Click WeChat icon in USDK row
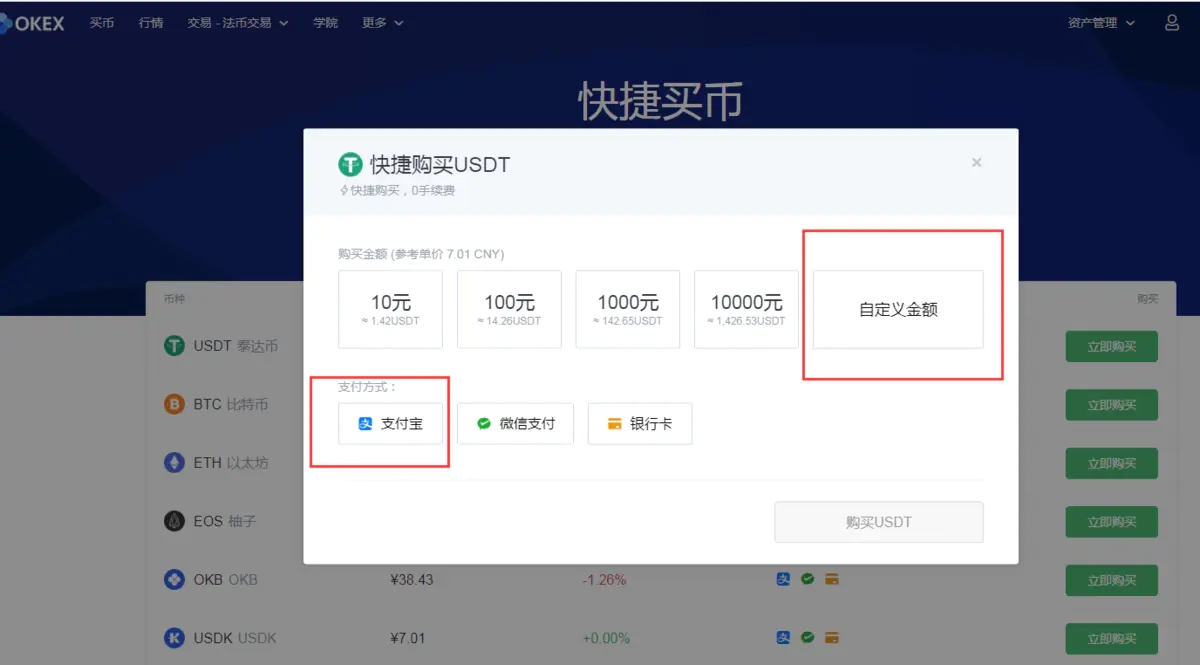1200x665 pixels. [807, 637]
